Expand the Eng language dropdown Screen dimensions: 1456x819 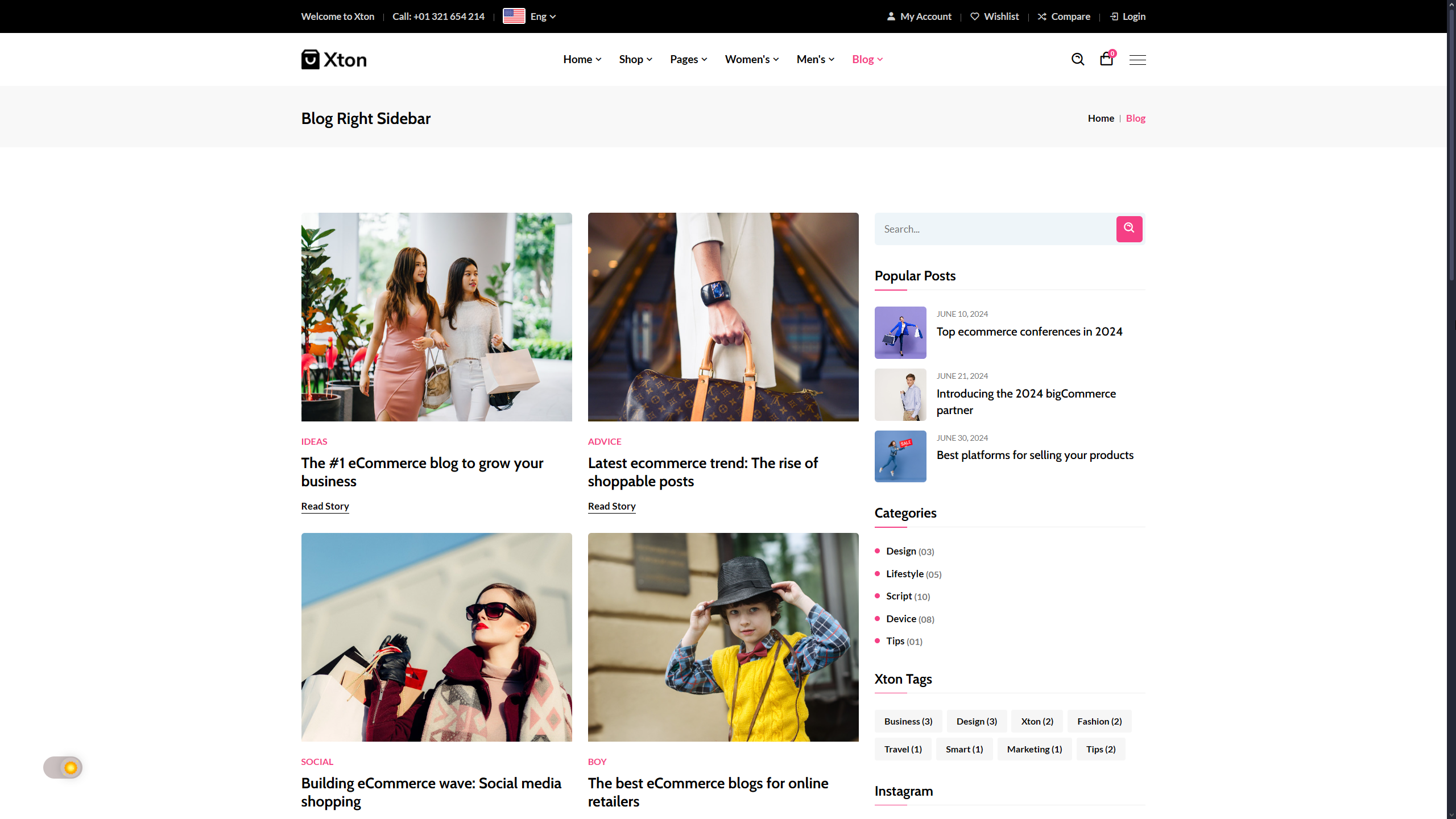[x=543, y=16]
